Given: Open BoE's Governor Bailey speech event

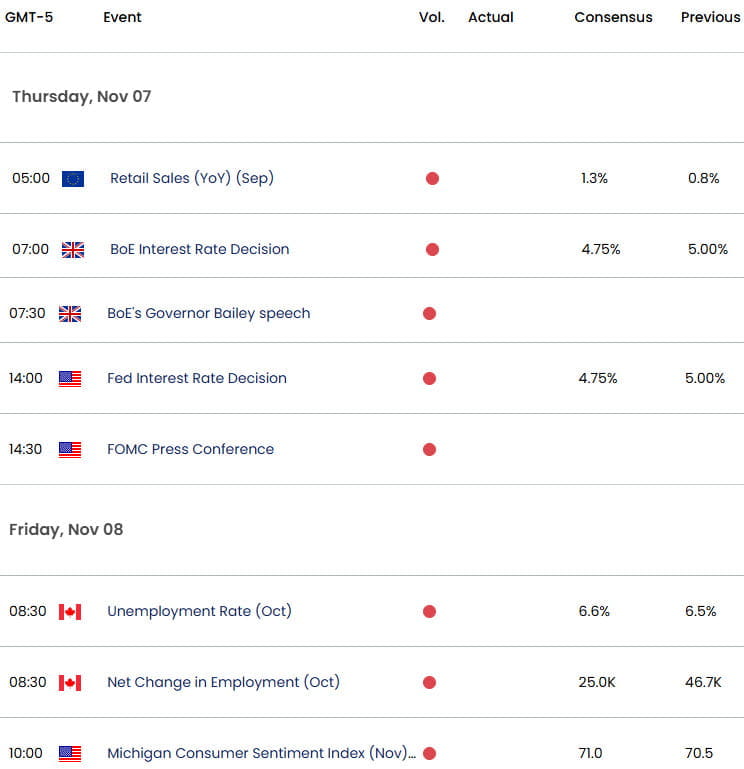Looking at the screenshot, I should click(208, 313).
